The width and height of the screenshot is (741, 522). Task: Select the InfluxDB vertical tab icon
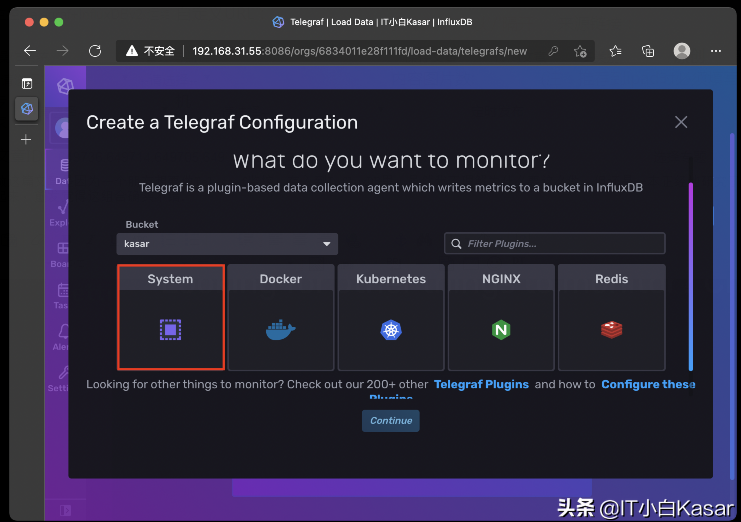[x=27, y=109]
